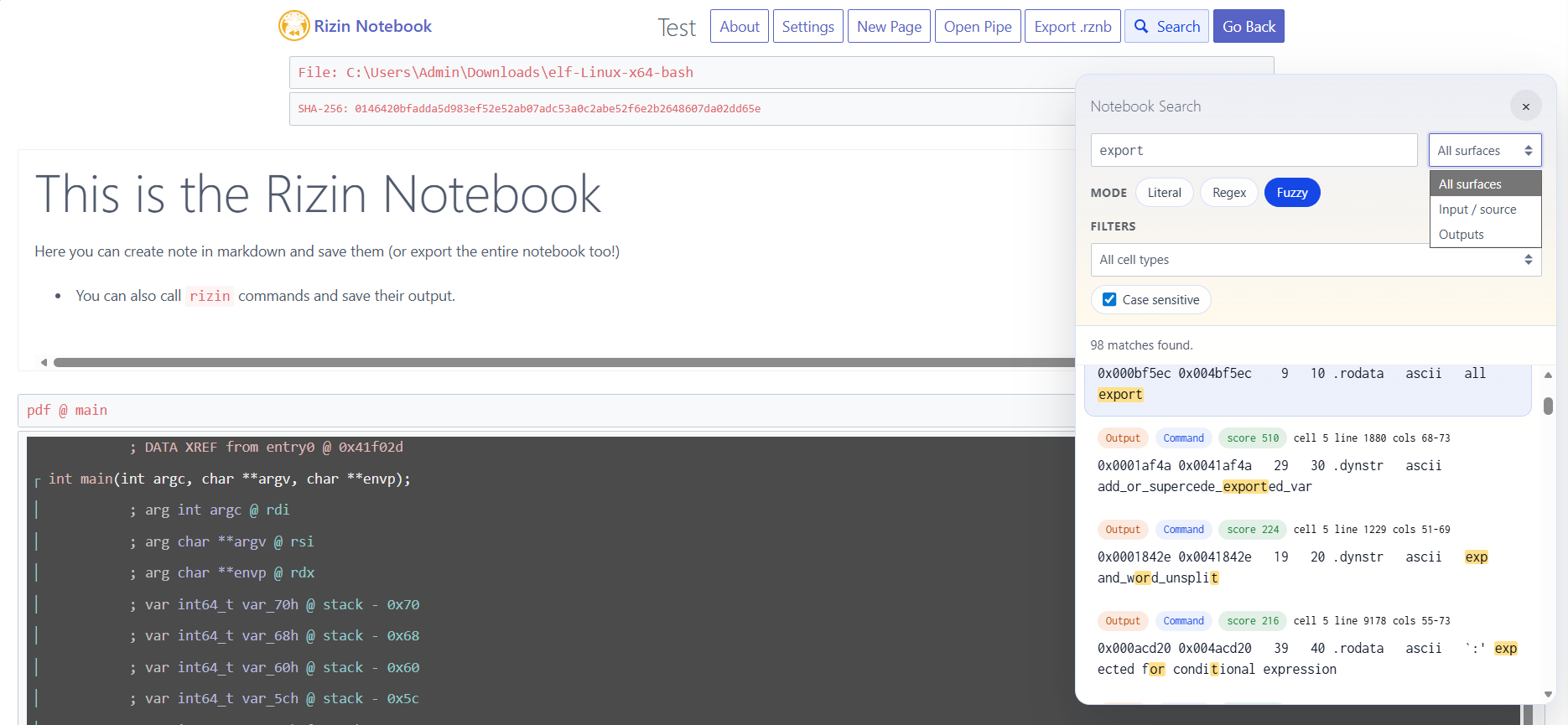Viewport: 1568px width, 725px height.
Task: Click the magnifier icon in Search button
Action: point(1141,27)
